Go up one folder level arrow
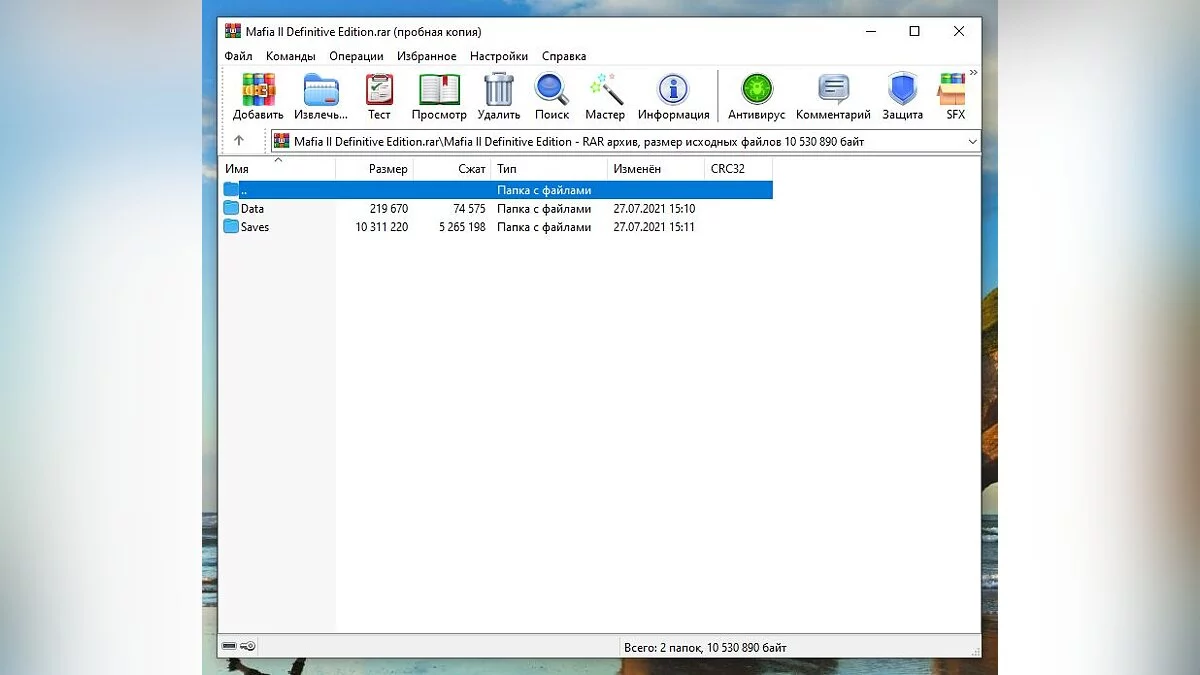 [x=238, y=141]
